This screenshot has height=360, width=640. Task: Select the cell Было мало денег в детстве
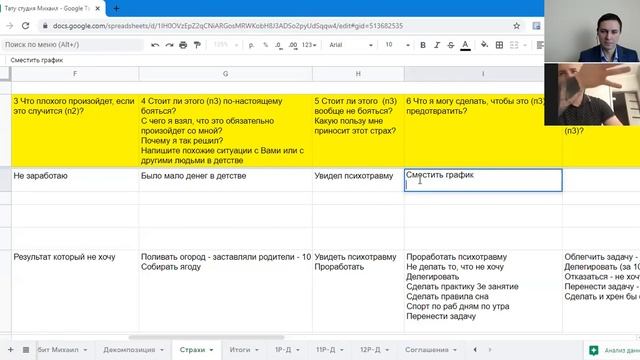point(226,180)
